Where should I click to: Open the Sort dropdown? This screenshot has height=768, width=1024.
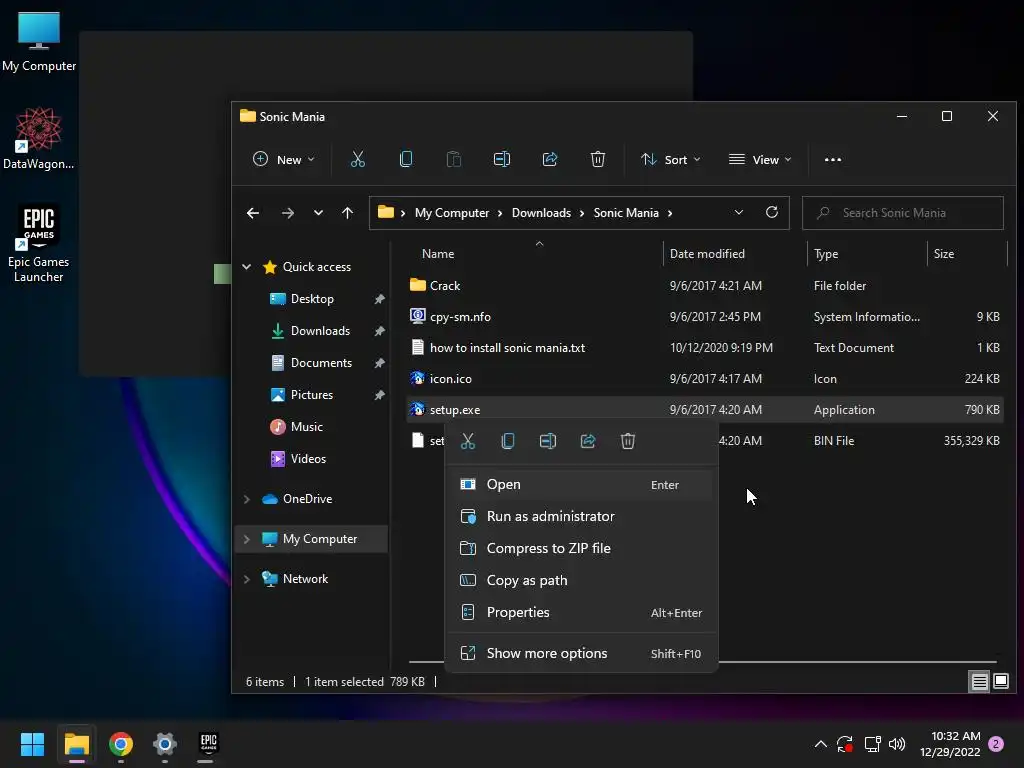[671, 159]
